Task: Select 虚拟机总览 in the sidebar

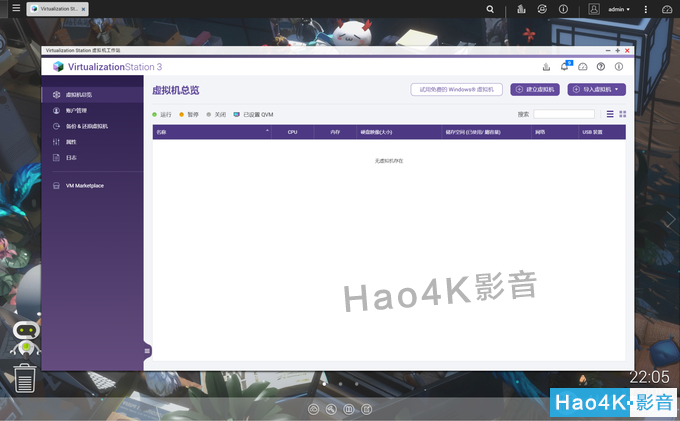Action: [92, 95]
